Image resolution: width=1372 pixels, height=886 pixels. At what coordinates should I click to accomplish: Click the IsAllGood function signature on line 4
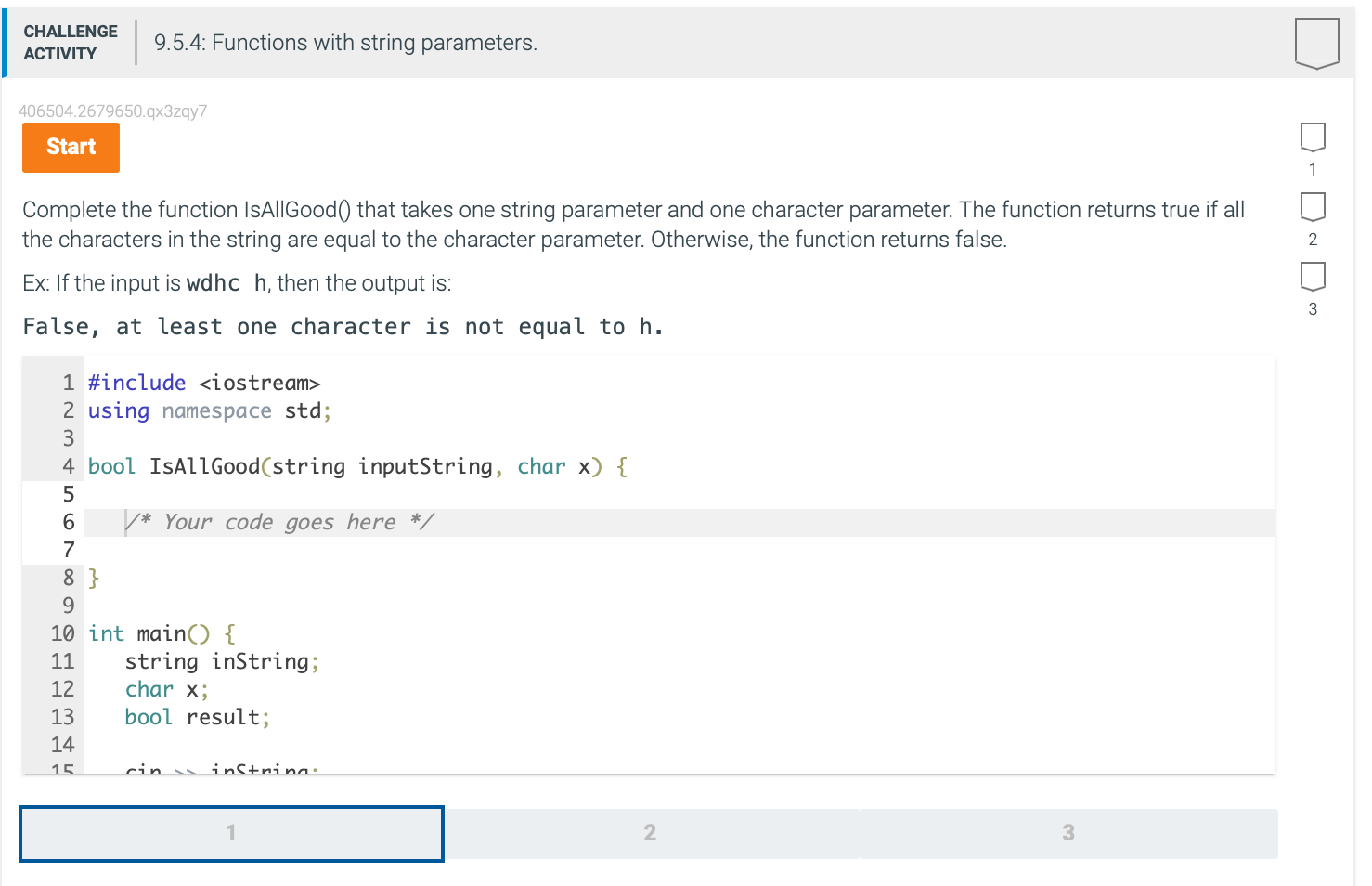pos(356,466)
